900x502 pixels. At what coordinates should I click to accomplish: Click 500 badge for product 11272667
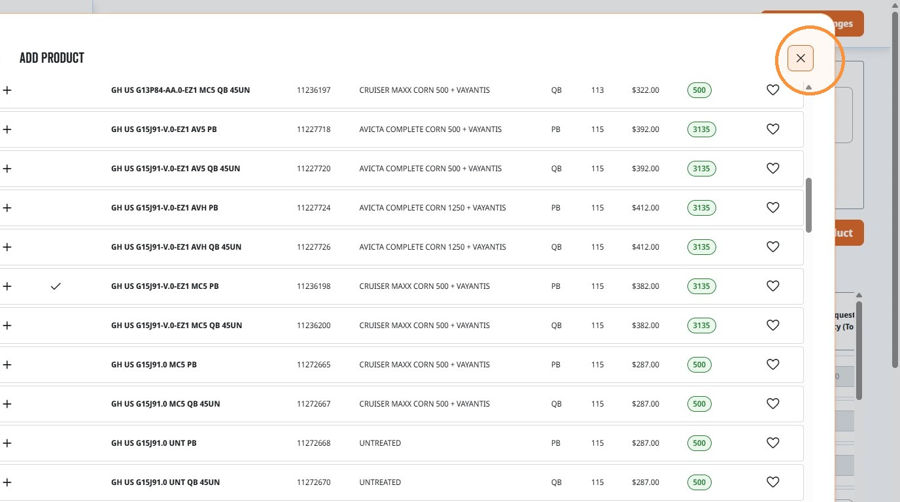(699, 404)
